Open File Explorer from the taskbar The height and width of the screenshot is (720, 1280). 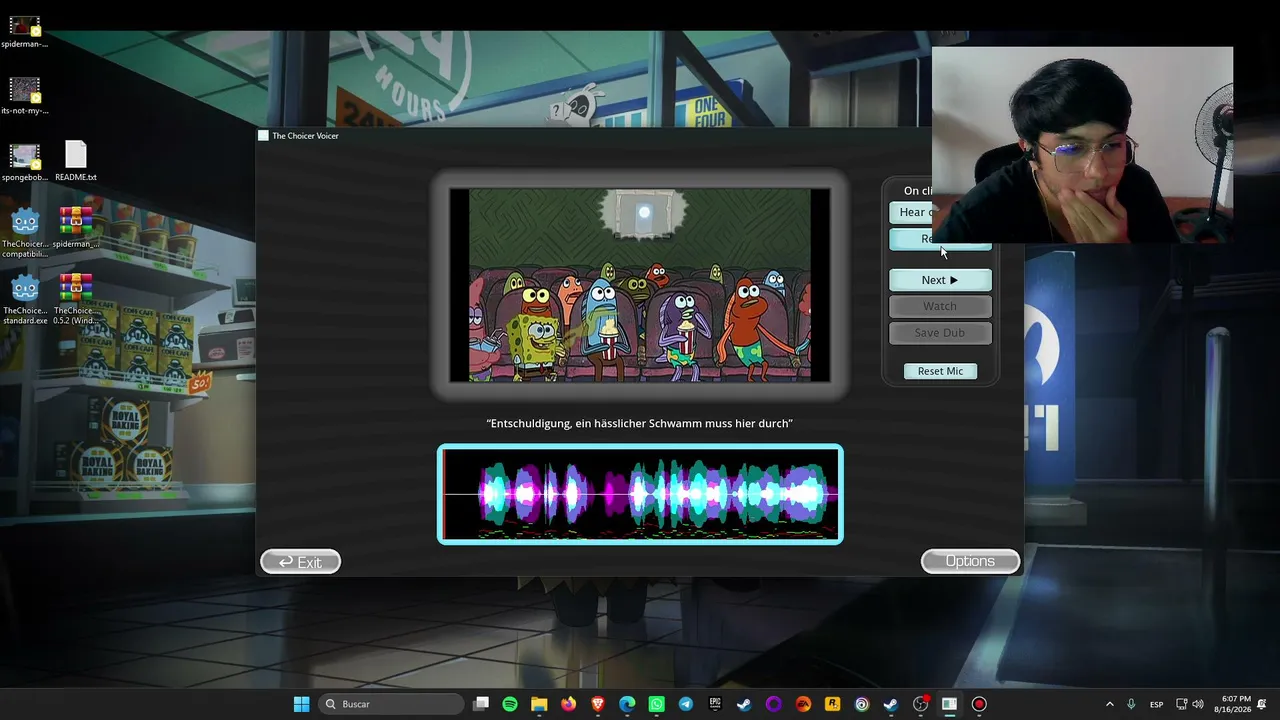(x=539, y=704)
